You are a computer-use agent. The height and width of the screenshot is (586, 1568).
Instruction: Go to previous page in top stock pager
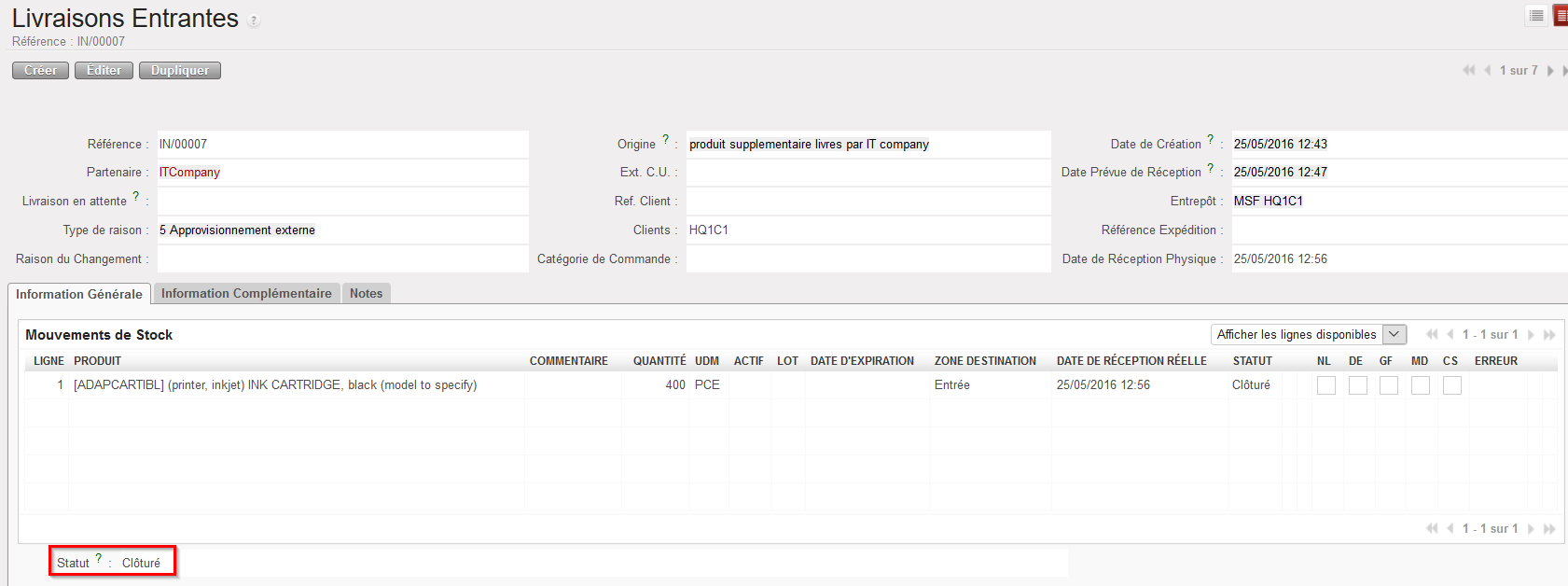point(1450,334)
